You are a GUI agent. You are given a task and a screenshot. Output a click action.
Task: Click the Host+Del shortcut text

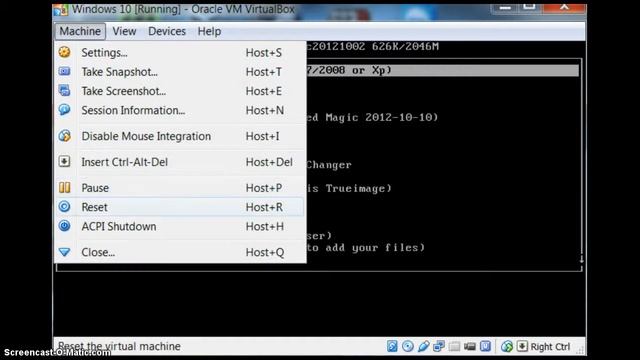tap(269, 162)
